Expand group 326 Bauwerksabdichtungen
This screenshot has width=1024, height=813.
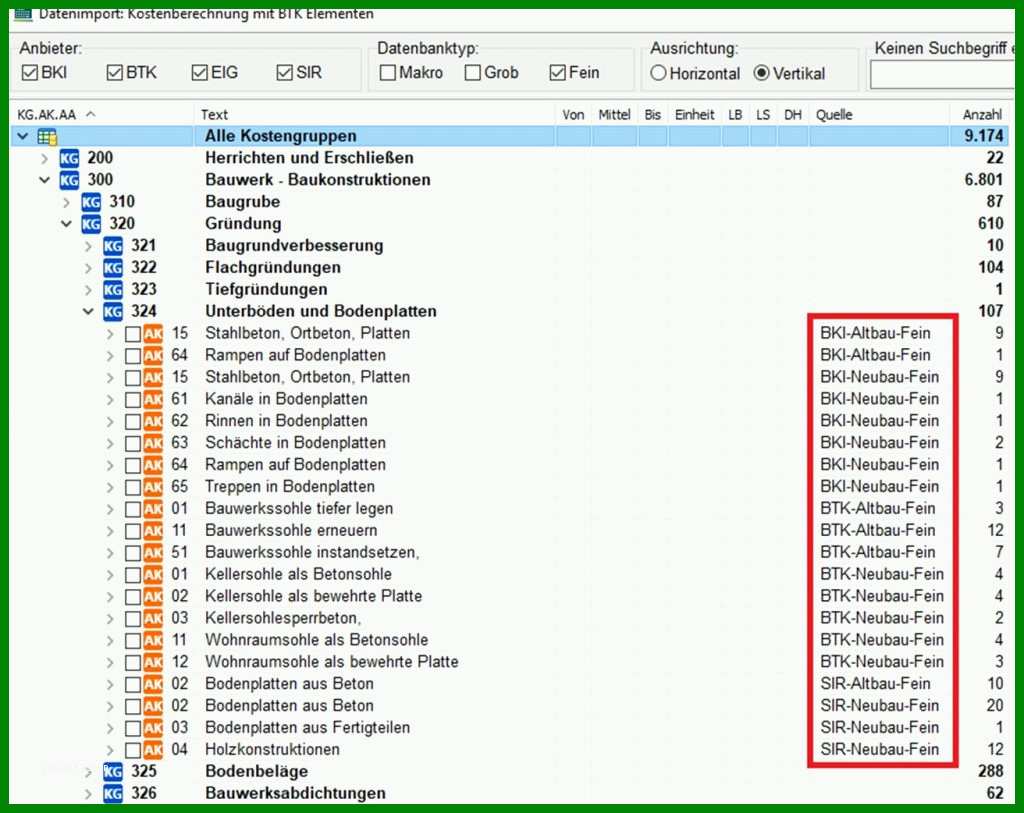[88, 794]
